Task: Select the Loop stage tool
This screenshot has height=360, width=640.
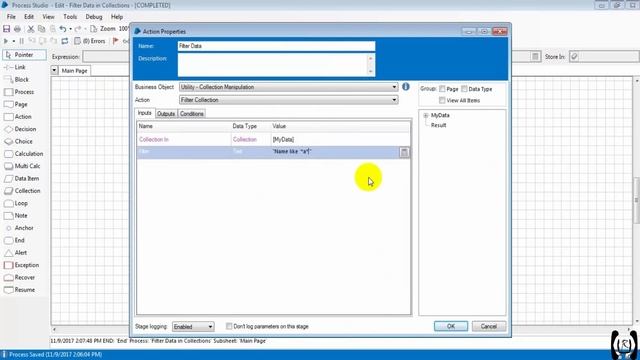Action: (x=16, y=203)
